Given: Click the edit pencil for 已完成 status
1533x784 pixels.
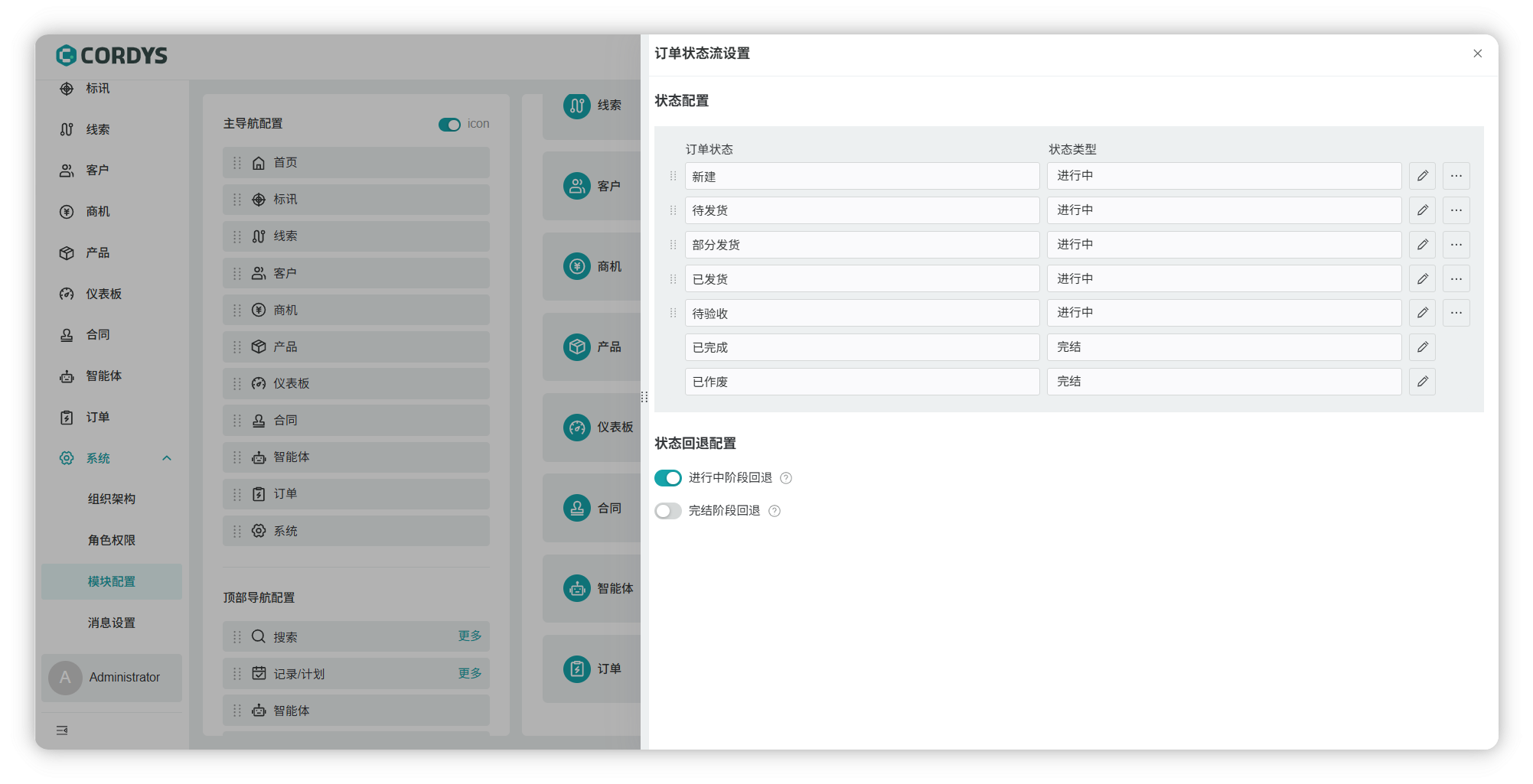Looking at the screenshot, I should tap(1422, 347).
